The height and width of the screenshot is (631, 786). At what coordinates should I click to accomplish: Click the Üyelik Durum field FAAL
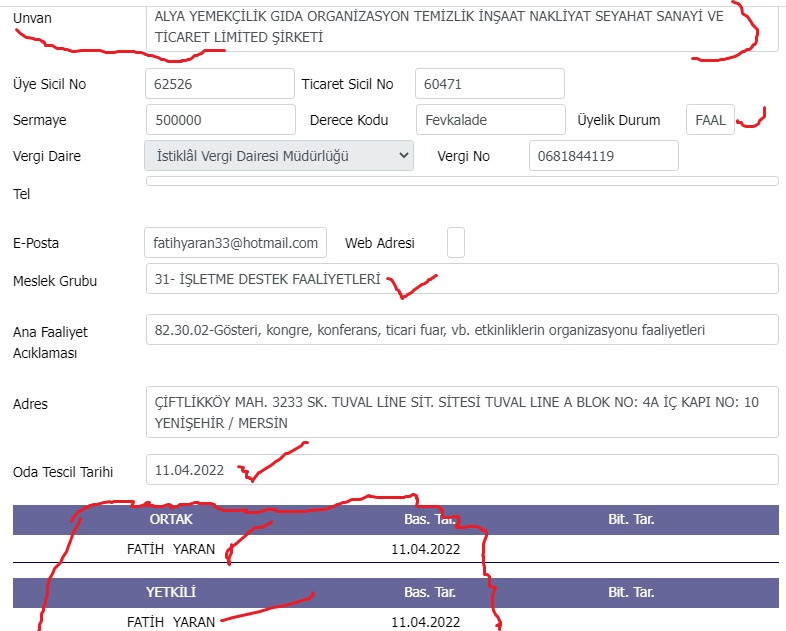tap(710, 120)
